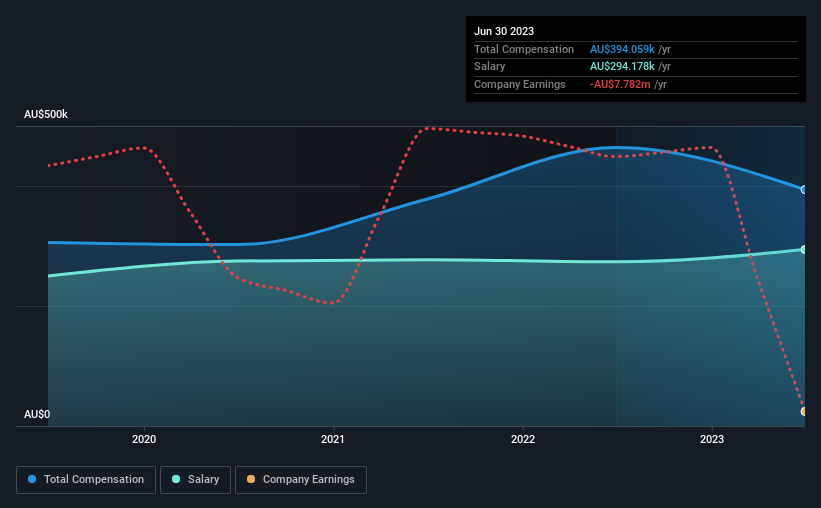Click the orange Company Earnings legend dot
This screenshot has width=821, height=508.
[x=251, y=479]
